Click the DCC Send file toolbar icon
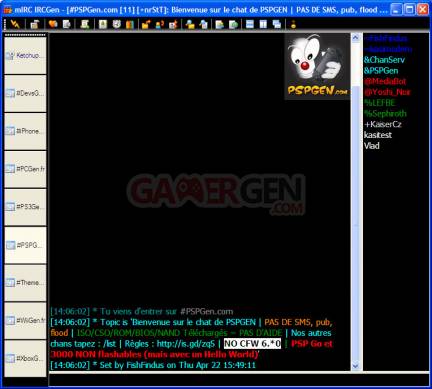Image resolution: width=432 pixels, height=389 pixels. tap(146, 24)
